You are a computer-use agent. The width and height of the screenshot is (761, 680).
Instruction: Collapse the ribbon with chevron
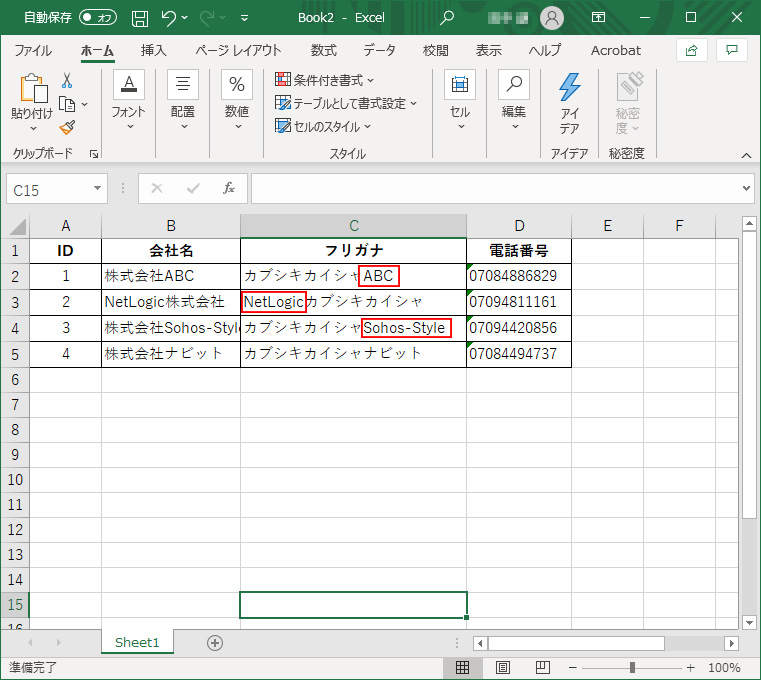(746, 155)
